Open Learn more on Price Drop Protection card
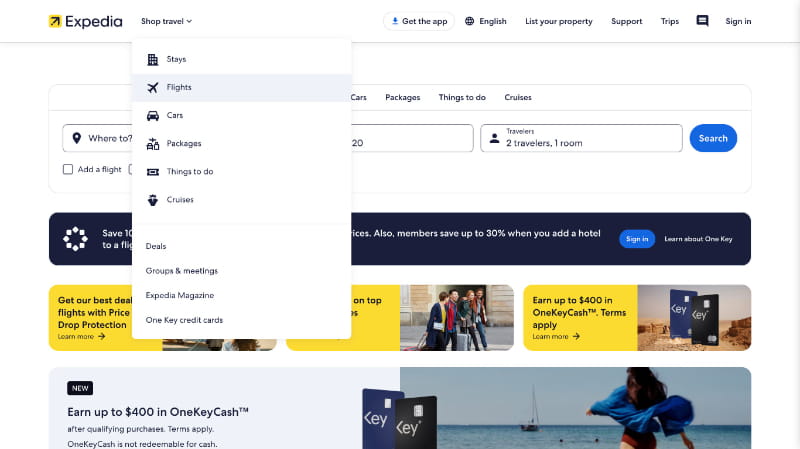800x449 pixels. point(81,337)
